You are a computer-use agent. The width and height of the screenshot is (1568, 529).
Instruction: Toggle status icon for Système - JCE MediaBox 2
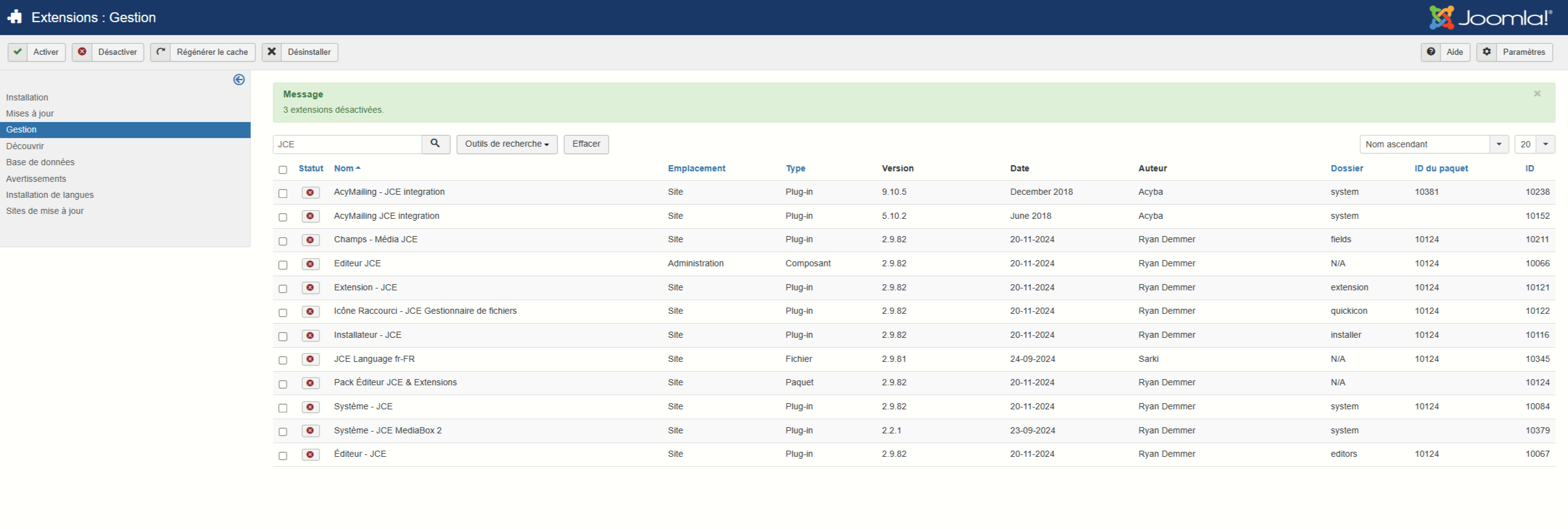(x=311, y=430)
